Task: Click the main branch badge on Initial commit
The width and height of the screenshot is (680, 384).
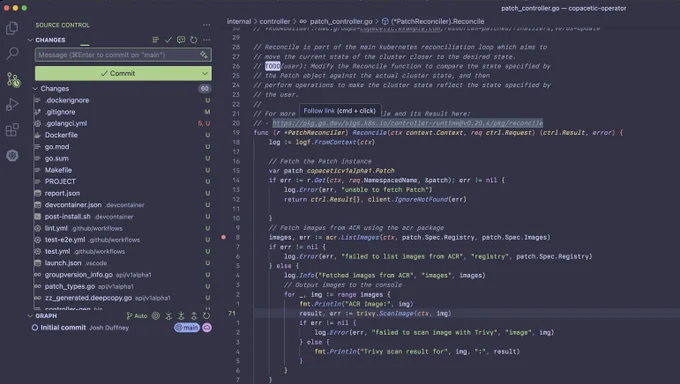Action: point(187,328)
